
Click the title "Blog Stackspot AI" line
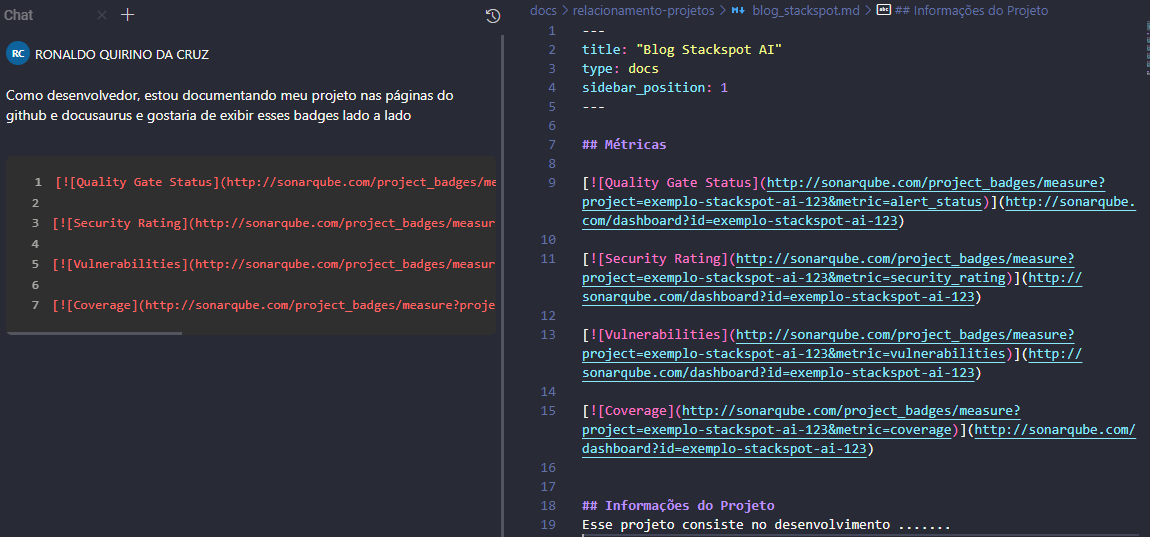tap(682, 50)
